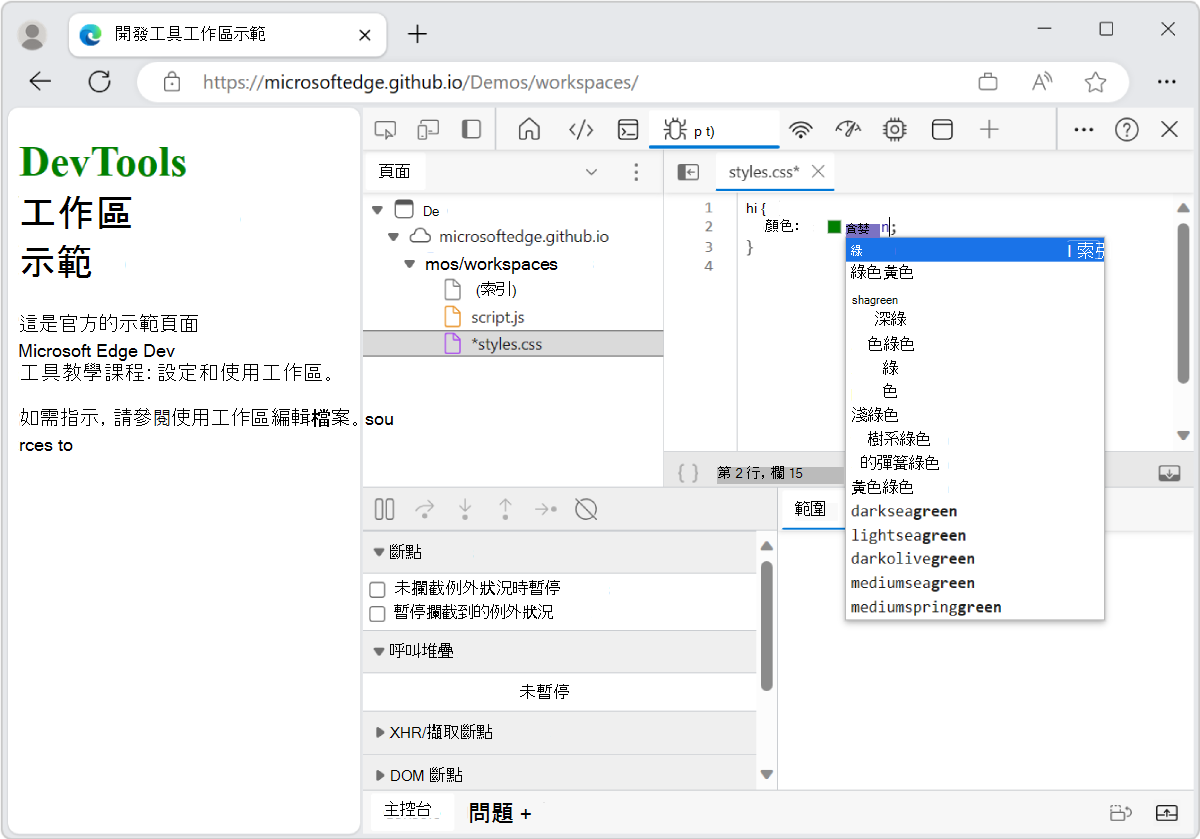Toggle the device emulation toolbar

pyautogui.click(x=428, y=129)
